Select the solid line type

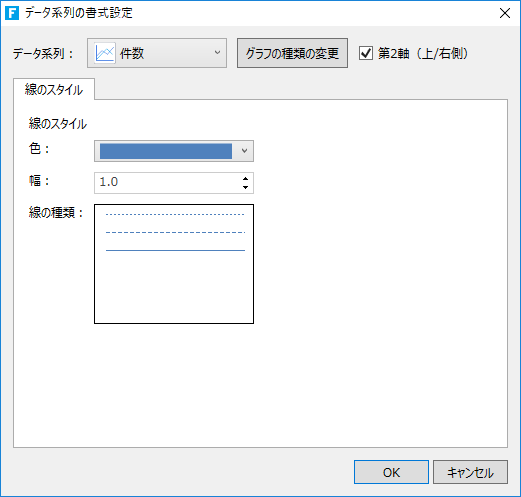click(175, 250)
